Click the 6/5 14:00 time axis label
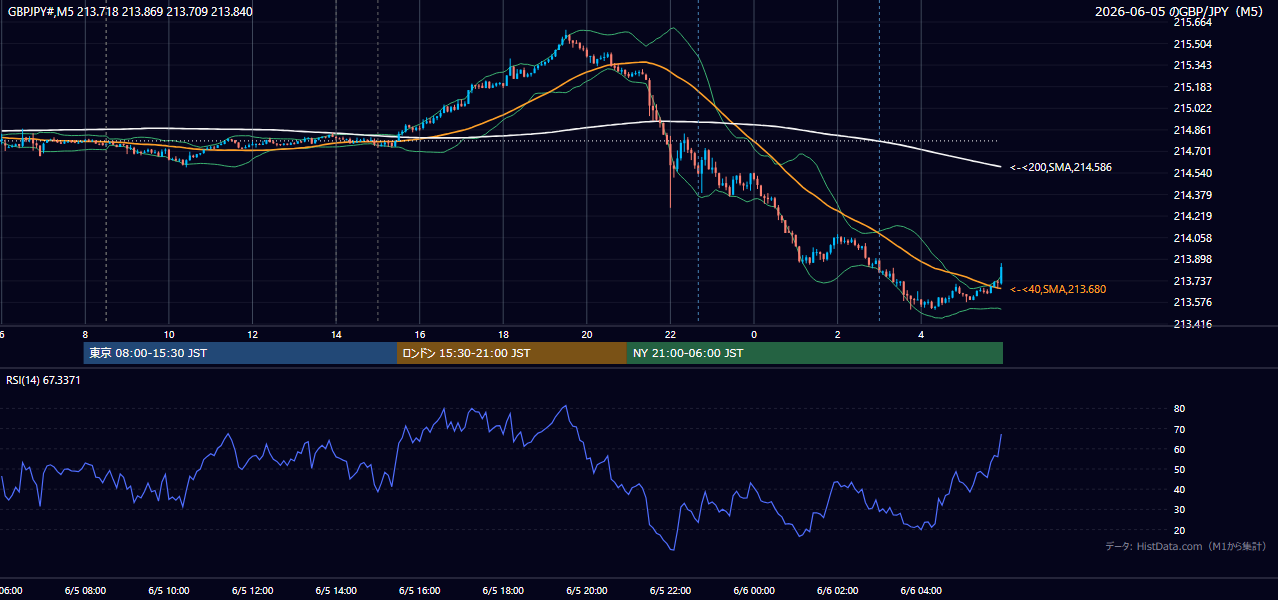The width and height of the screenshot is (1278, 600). (336, 591)
